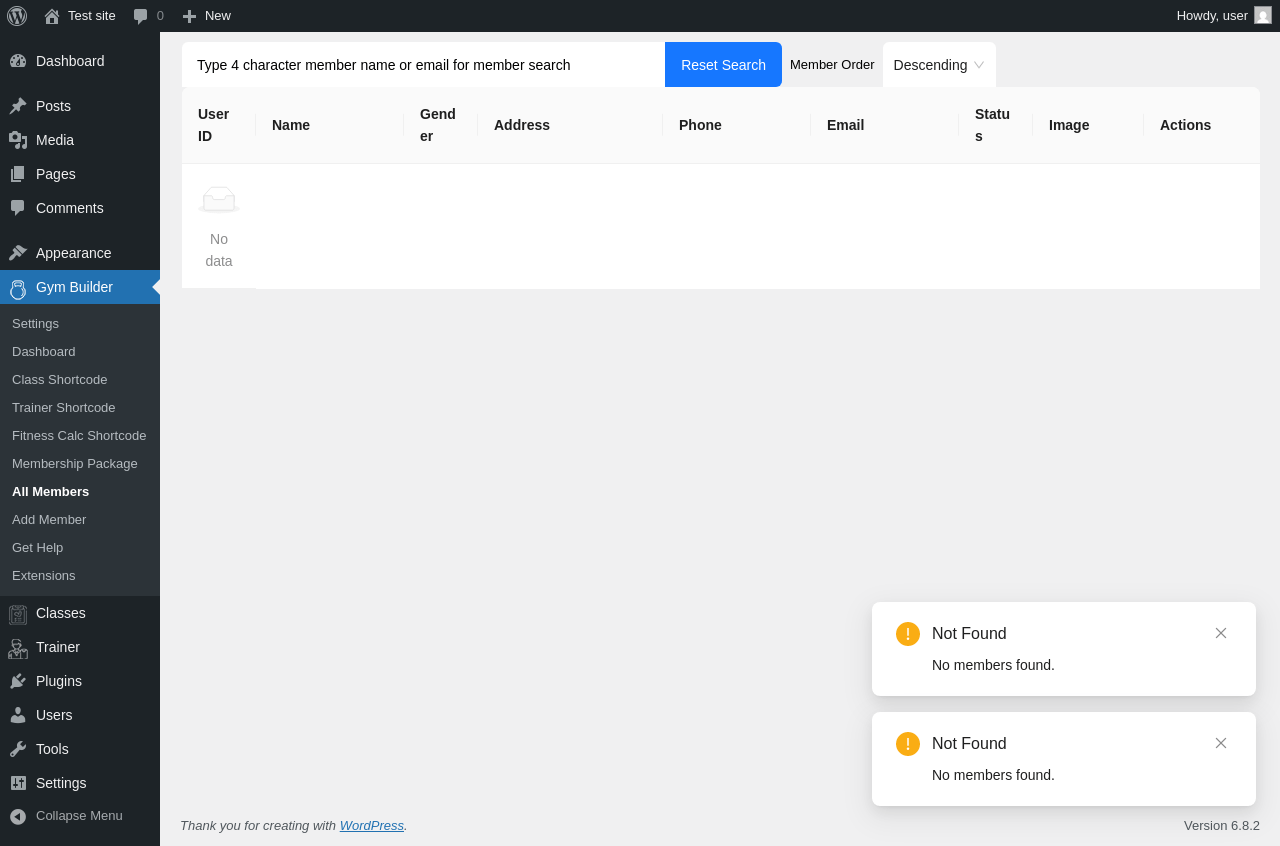The height and width of the screenshot is (846, 1280).
Task: Open the comments bubble icon in admin bar
Action: [141, 16]
